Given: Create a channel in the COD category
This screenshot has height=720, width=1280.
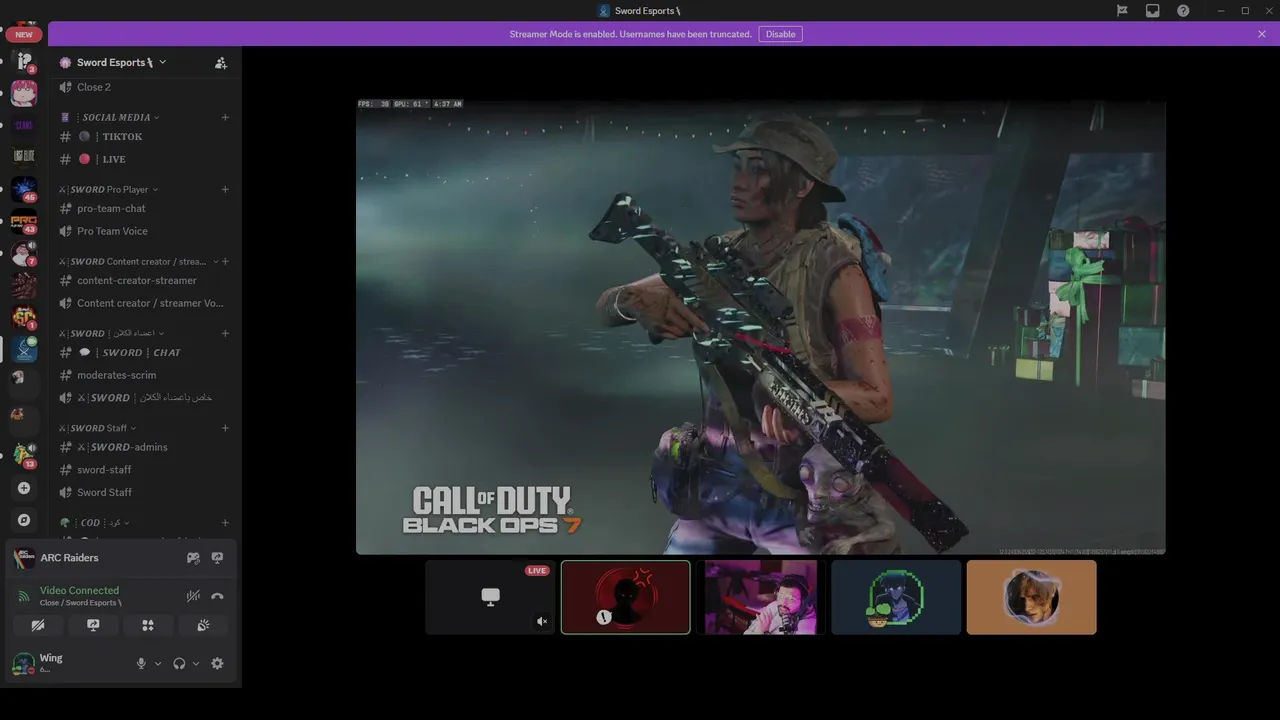Looking at the screenshot, I should tap(225, 523).
